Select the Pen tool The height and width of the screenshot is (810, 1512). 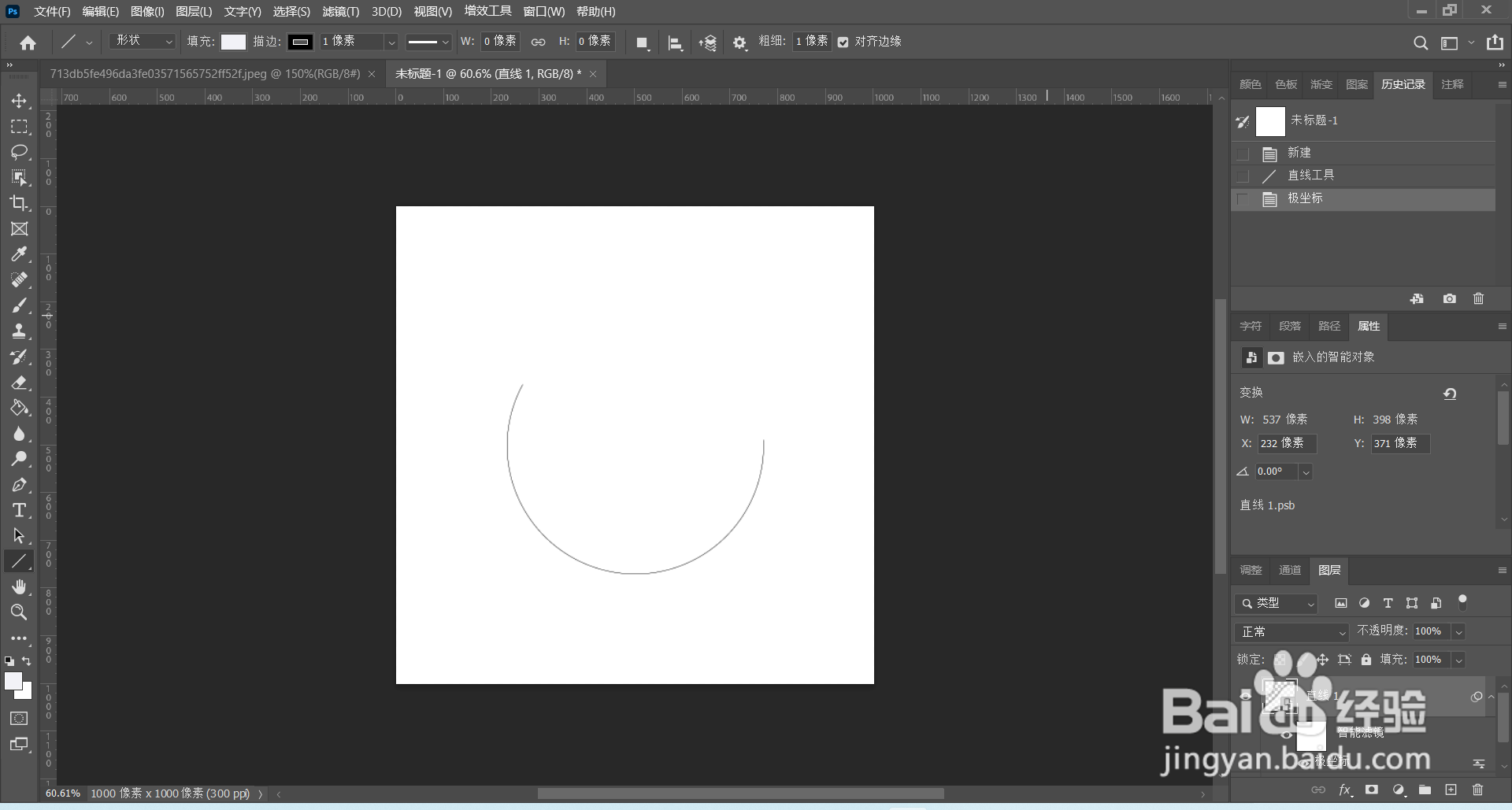point(19,485)
